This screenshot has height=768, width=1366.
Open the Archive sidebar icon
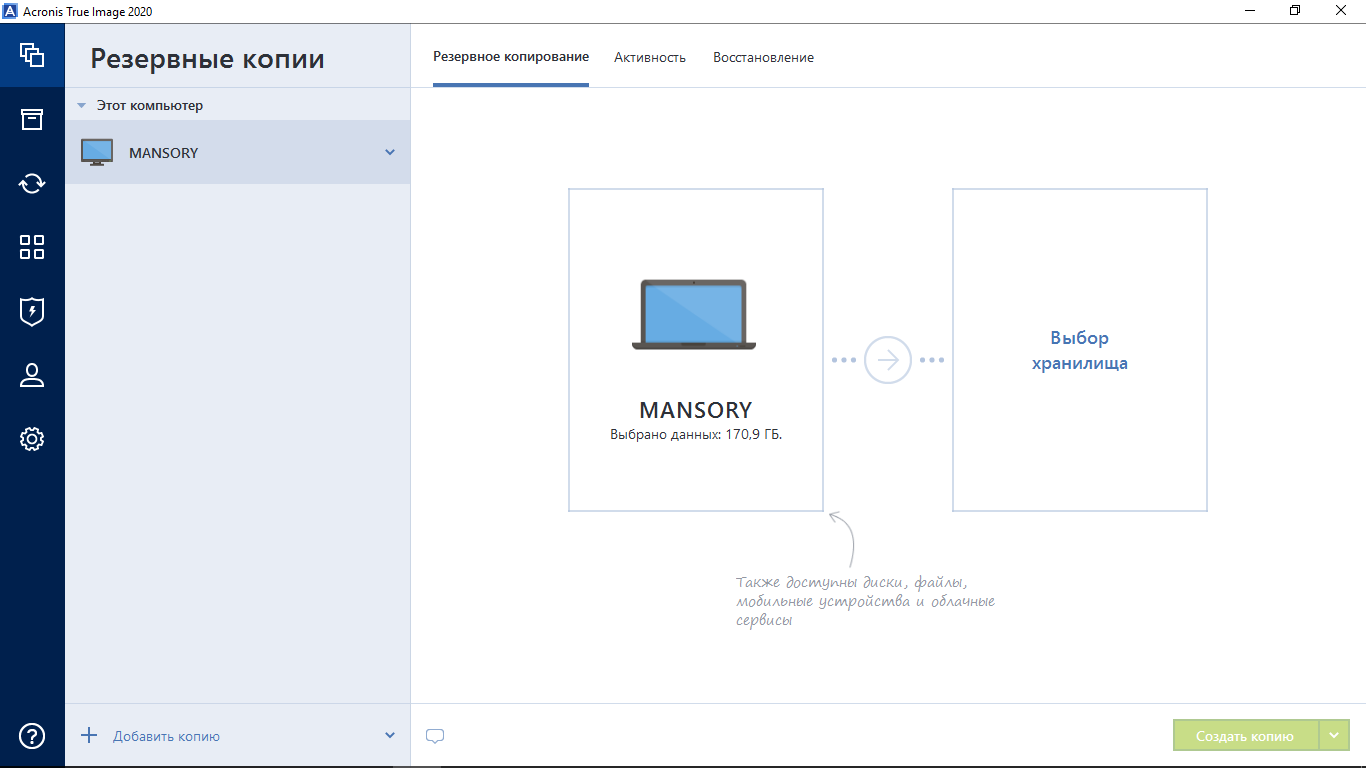coord(32,119)
